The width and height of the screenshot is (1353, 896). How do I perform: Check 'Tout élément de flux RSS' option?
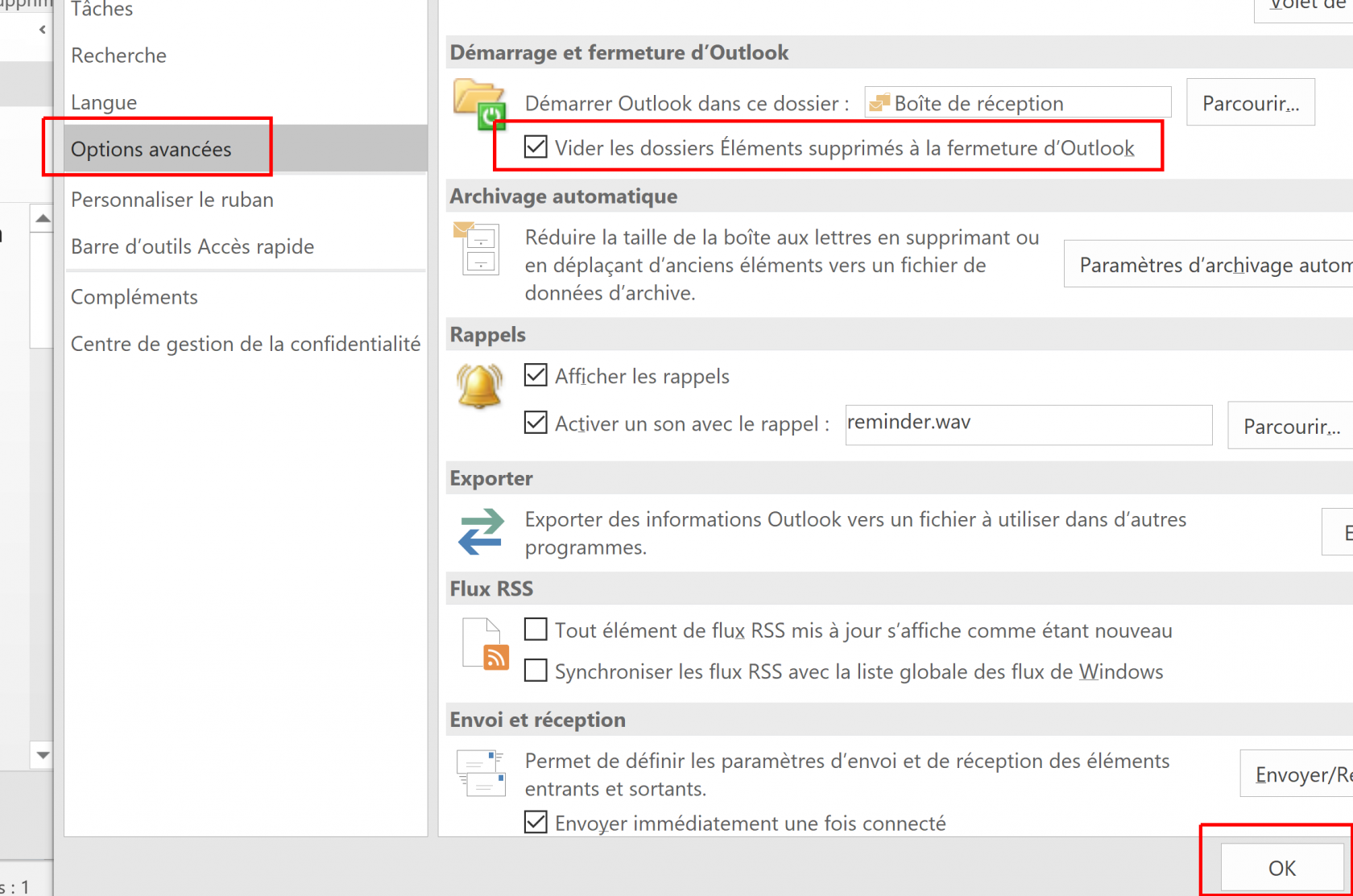click(536, 630)
